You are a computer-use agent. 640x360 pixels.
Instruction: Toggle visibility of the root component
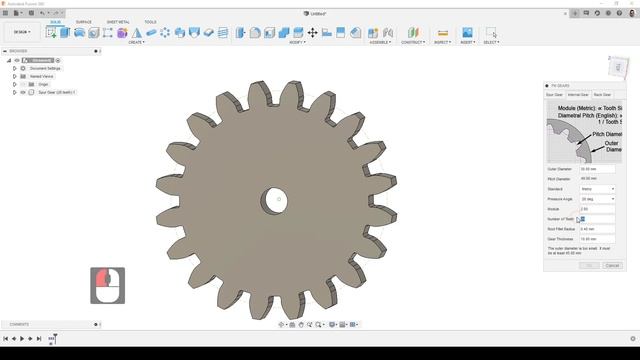(17, 60)
